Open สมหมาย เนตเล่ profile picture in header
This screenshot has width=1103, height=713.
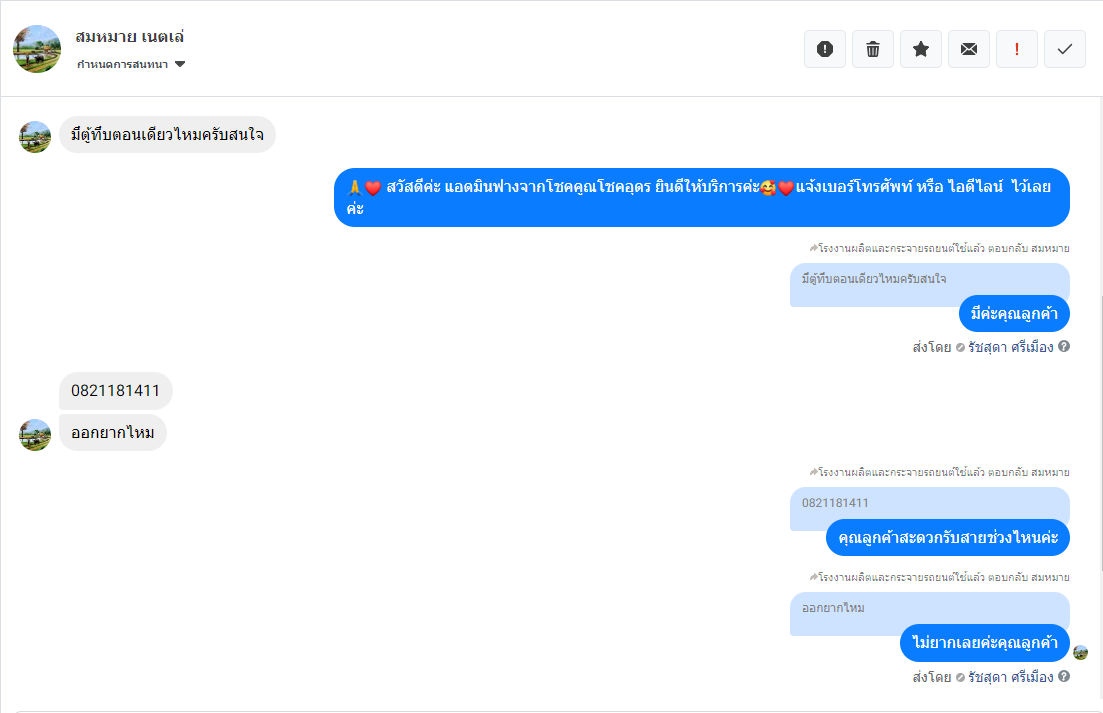[37, 49]
